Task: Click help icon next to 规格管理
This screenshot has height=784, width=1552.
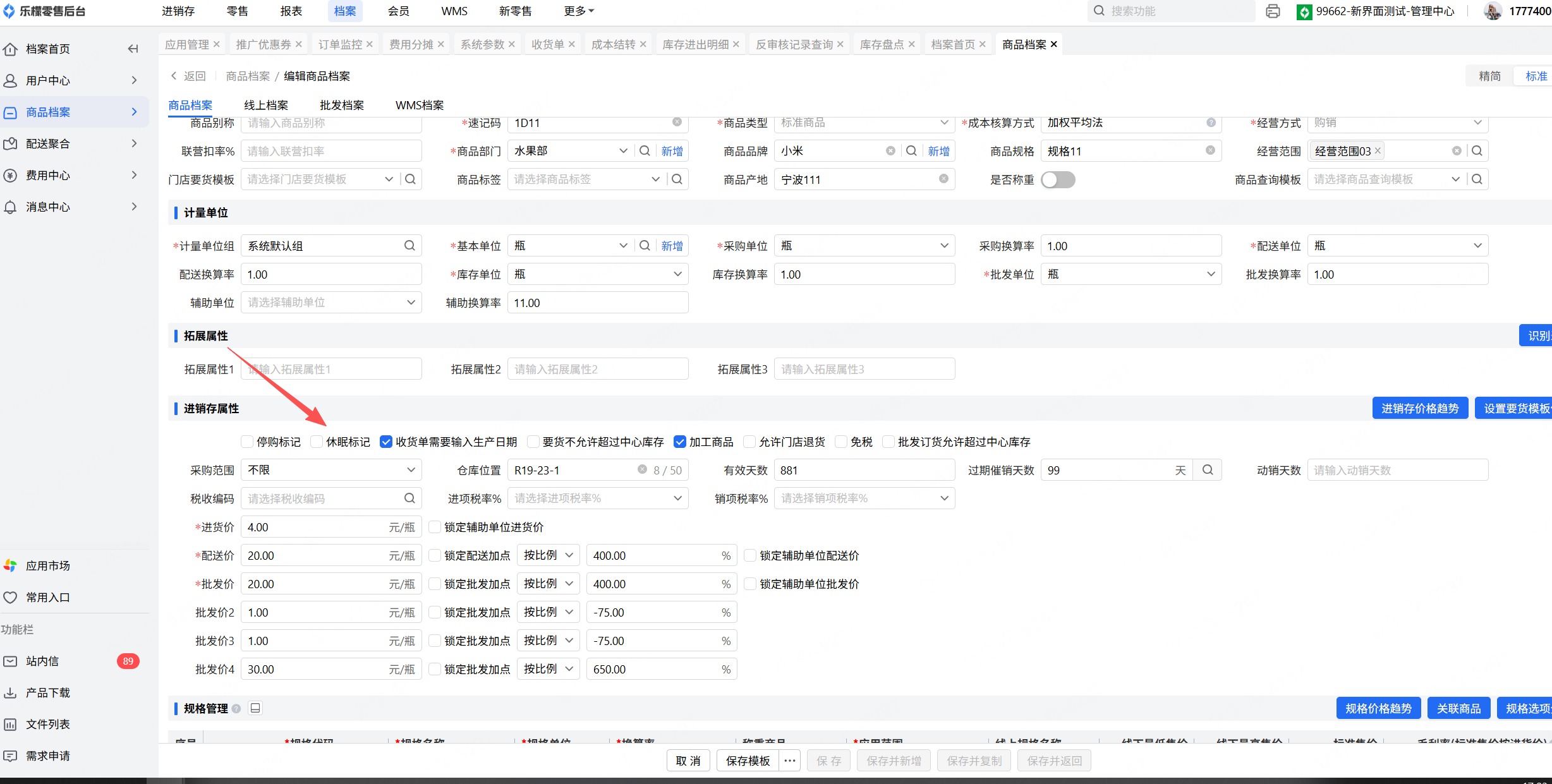Action: [x=236, y=709]
